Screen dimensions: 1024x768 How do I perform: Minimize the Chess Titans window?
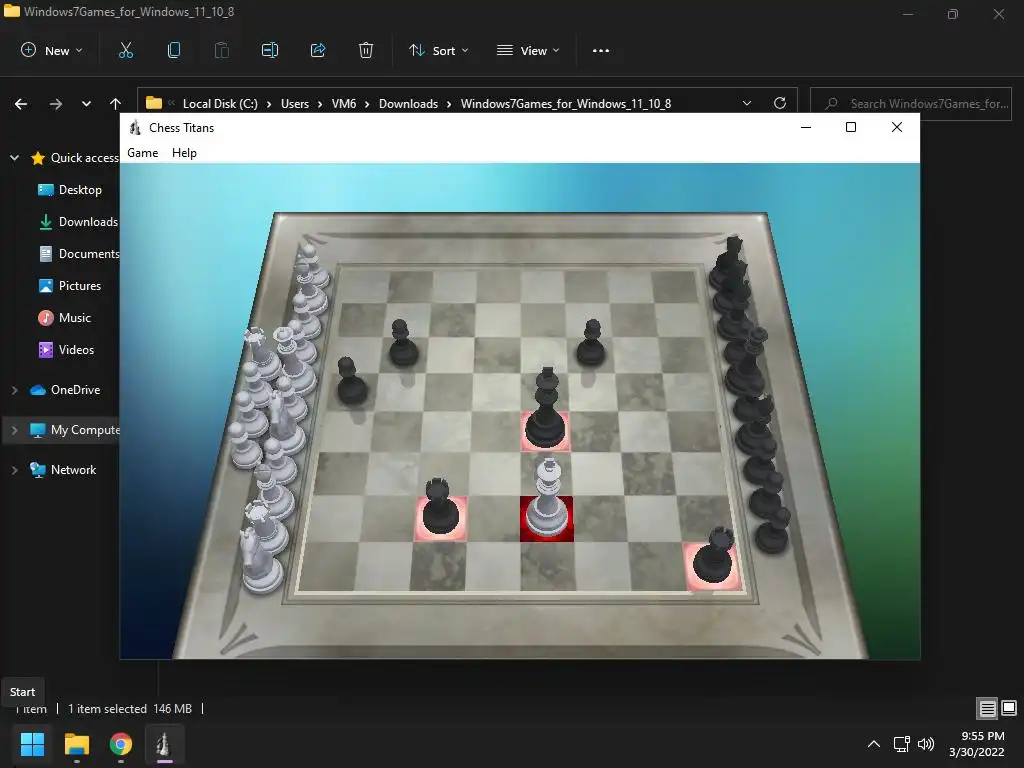coord(806,127)
